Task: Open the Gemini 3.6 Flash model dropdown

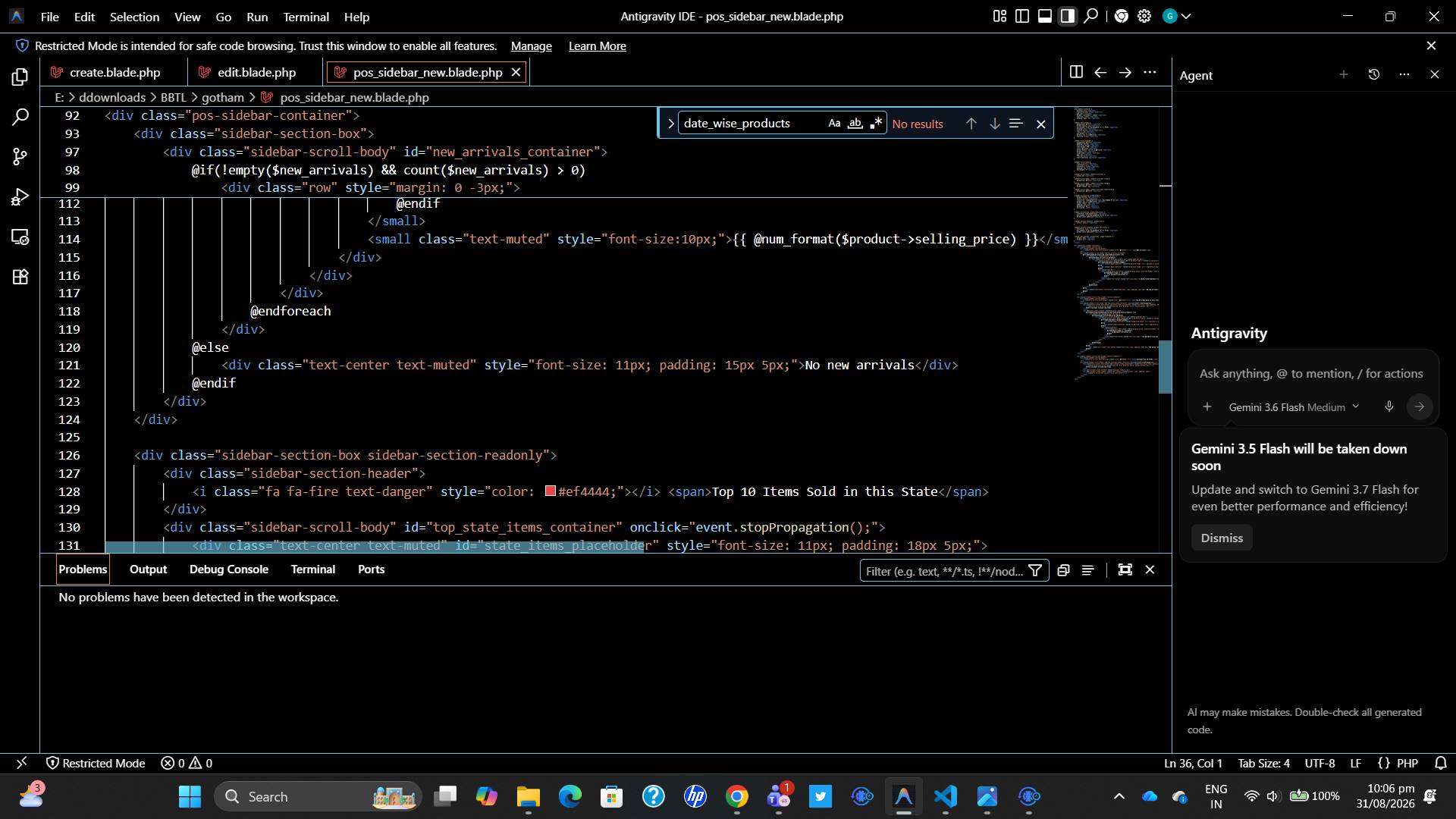Action: pyautogui.click(x=1294, y=407)
